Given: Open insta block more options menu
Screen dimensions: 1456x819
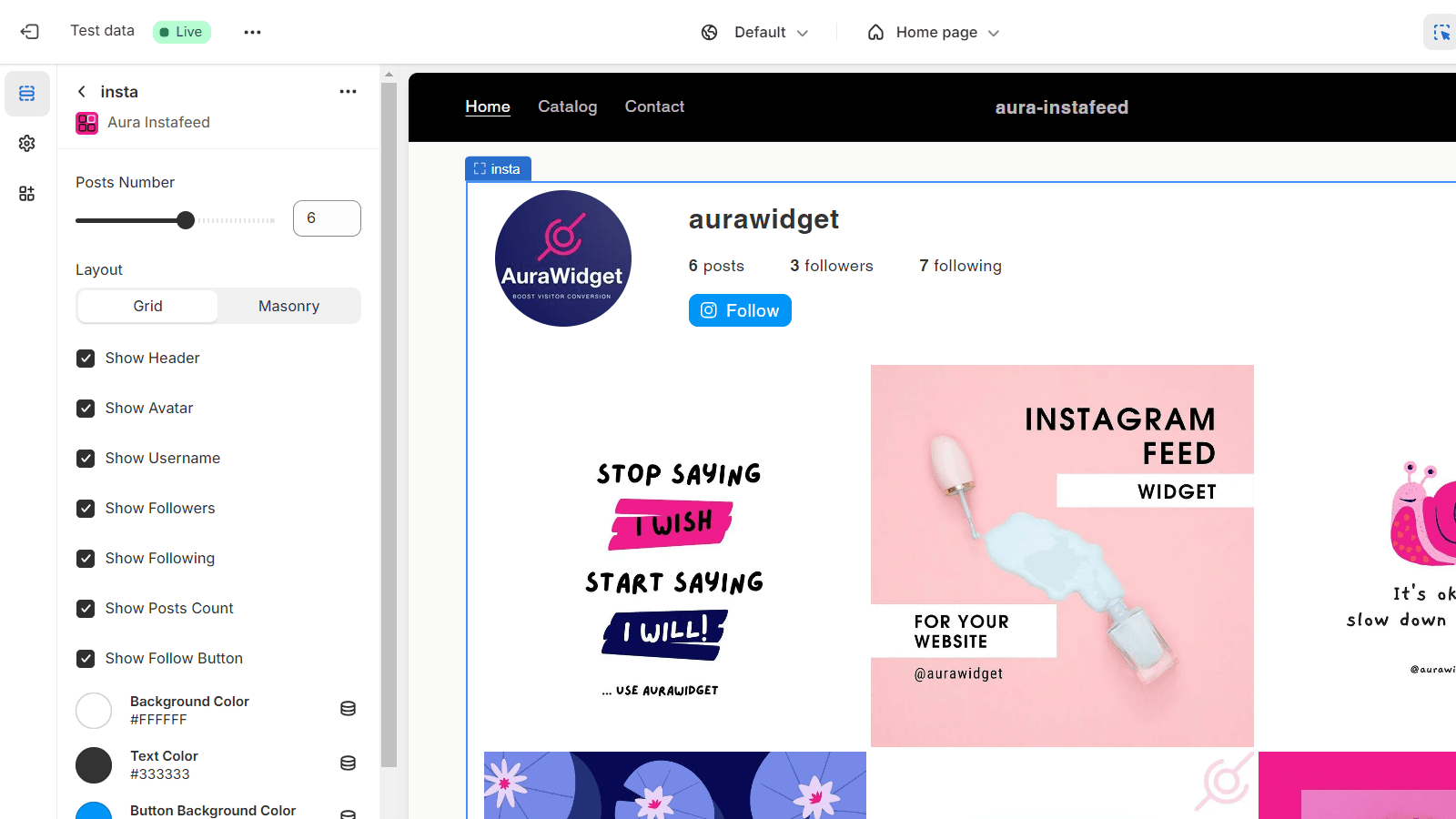Looking at the screenshot, I should [x=348, y=92].
